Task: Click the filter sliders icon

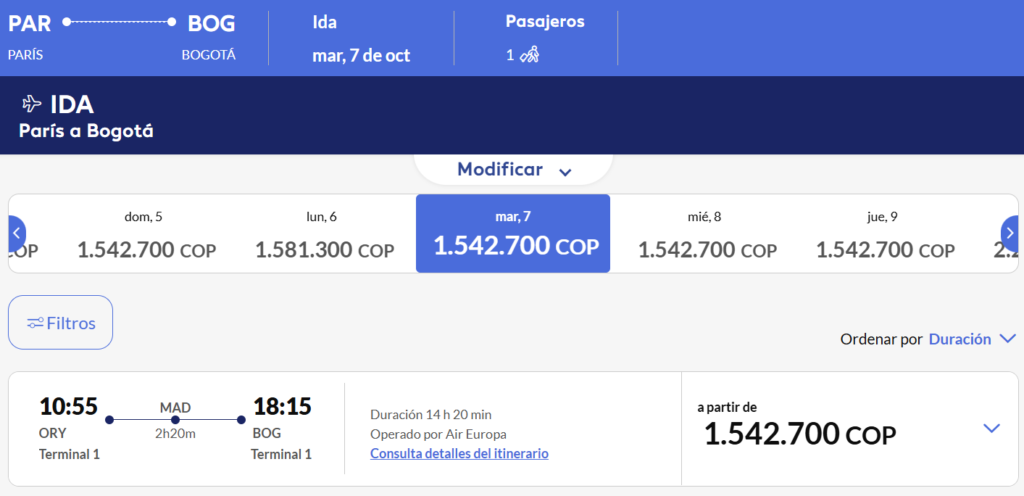Action: [35, 323]
